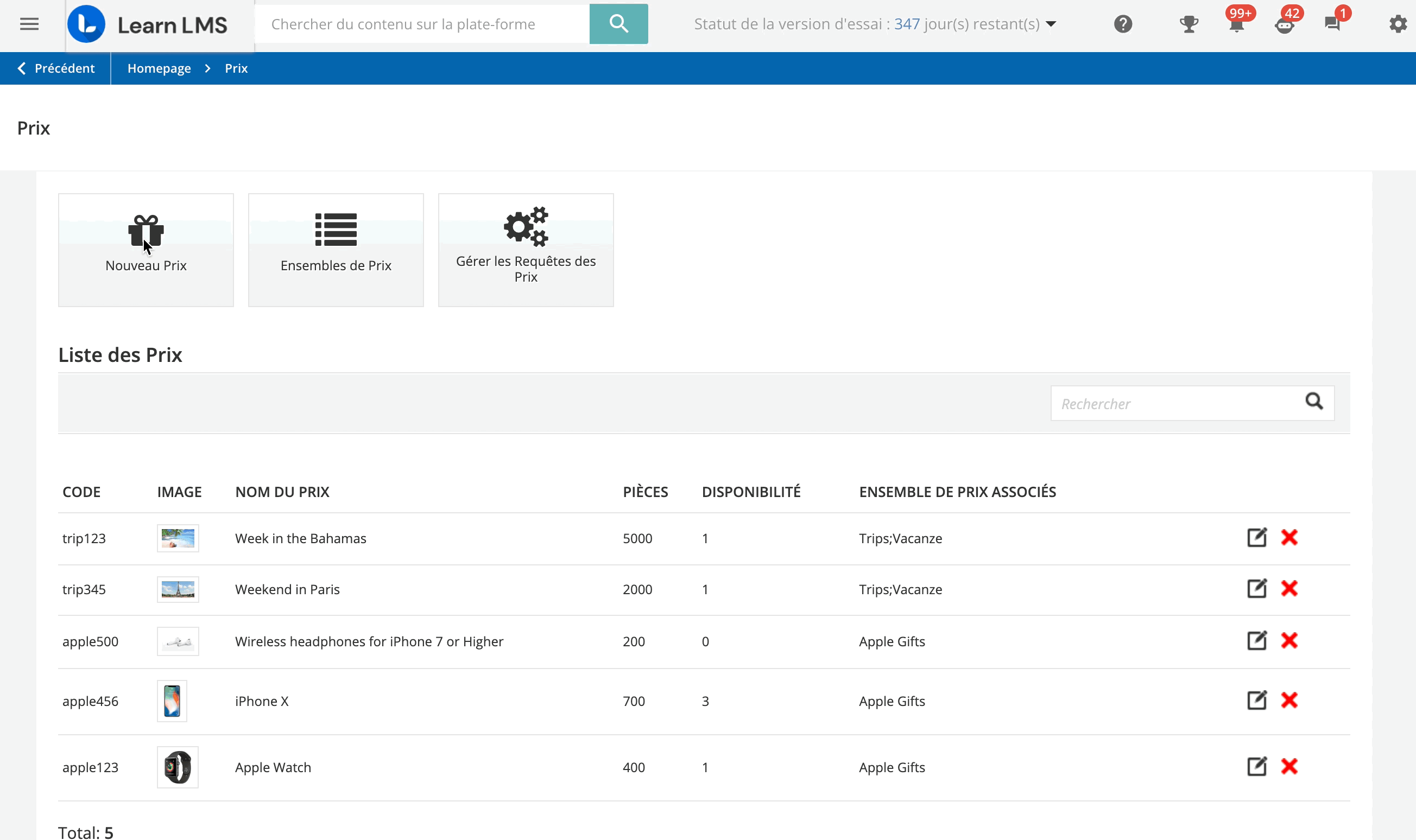Viewport: 1416px width, 840px height.
Task: Delete the iPhone X prize
Action: [x=1289, y=700]
